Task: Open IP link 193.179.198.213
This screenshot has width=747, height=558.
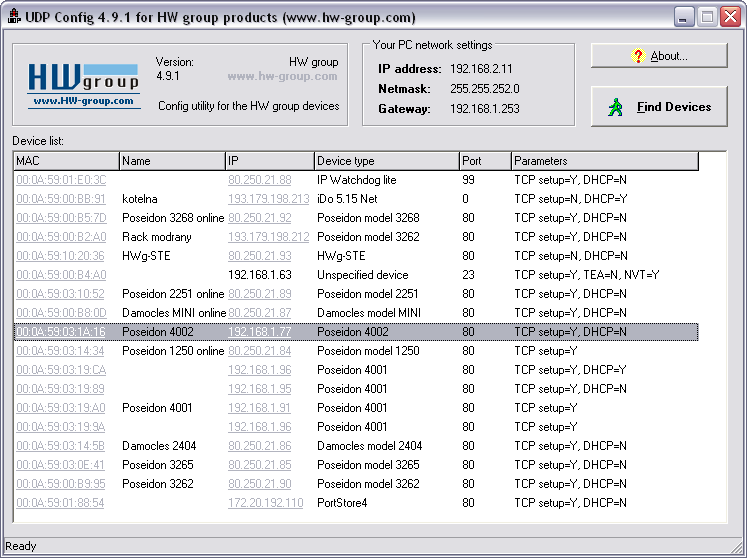Action: coord(269,199)
